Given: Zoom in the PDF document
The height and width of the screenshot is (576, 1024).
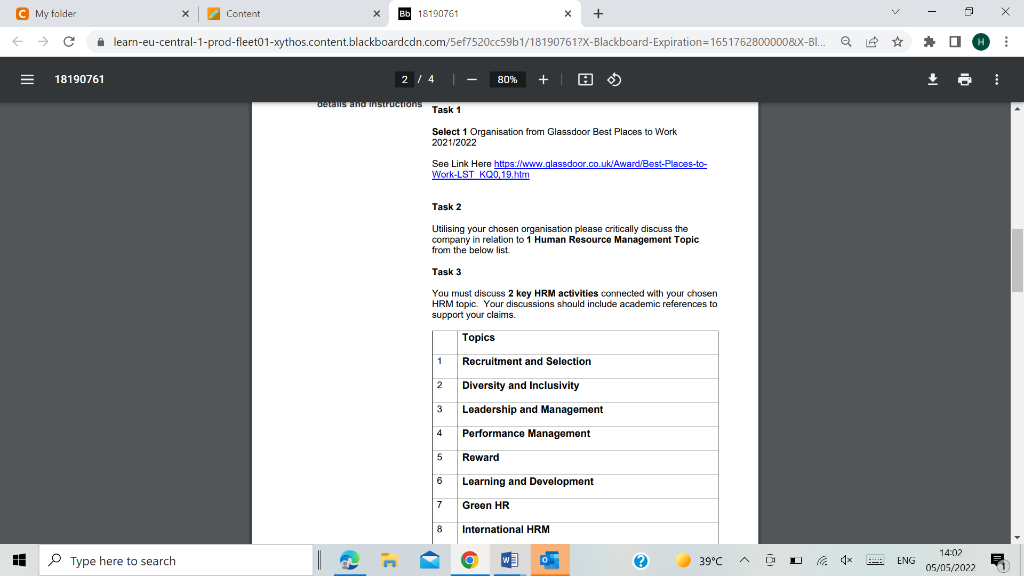Looking at the screenshot, I should (x=543, y=79).
